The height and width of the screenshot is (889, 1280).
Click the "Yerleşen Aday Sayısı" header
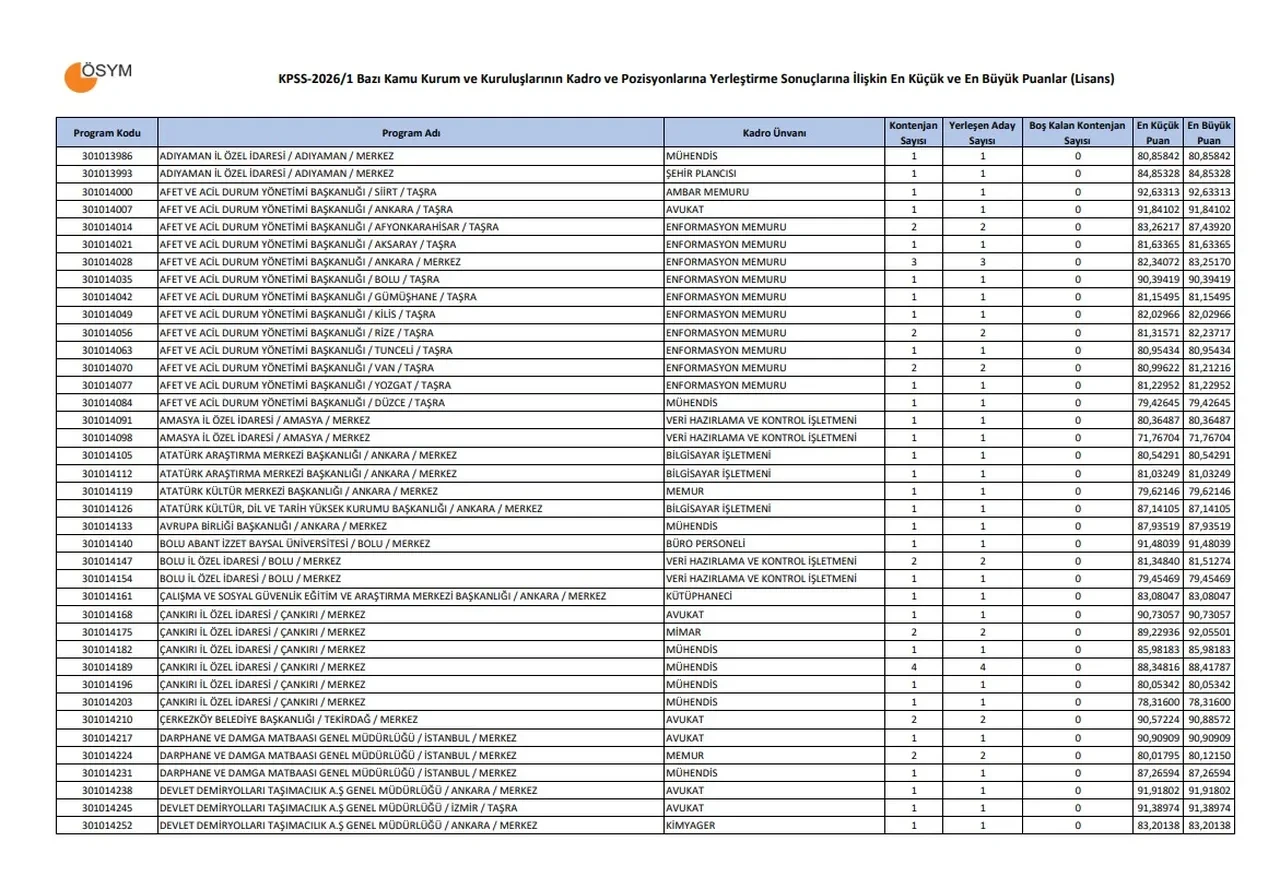pyautogui.click(x=982, y=133)
